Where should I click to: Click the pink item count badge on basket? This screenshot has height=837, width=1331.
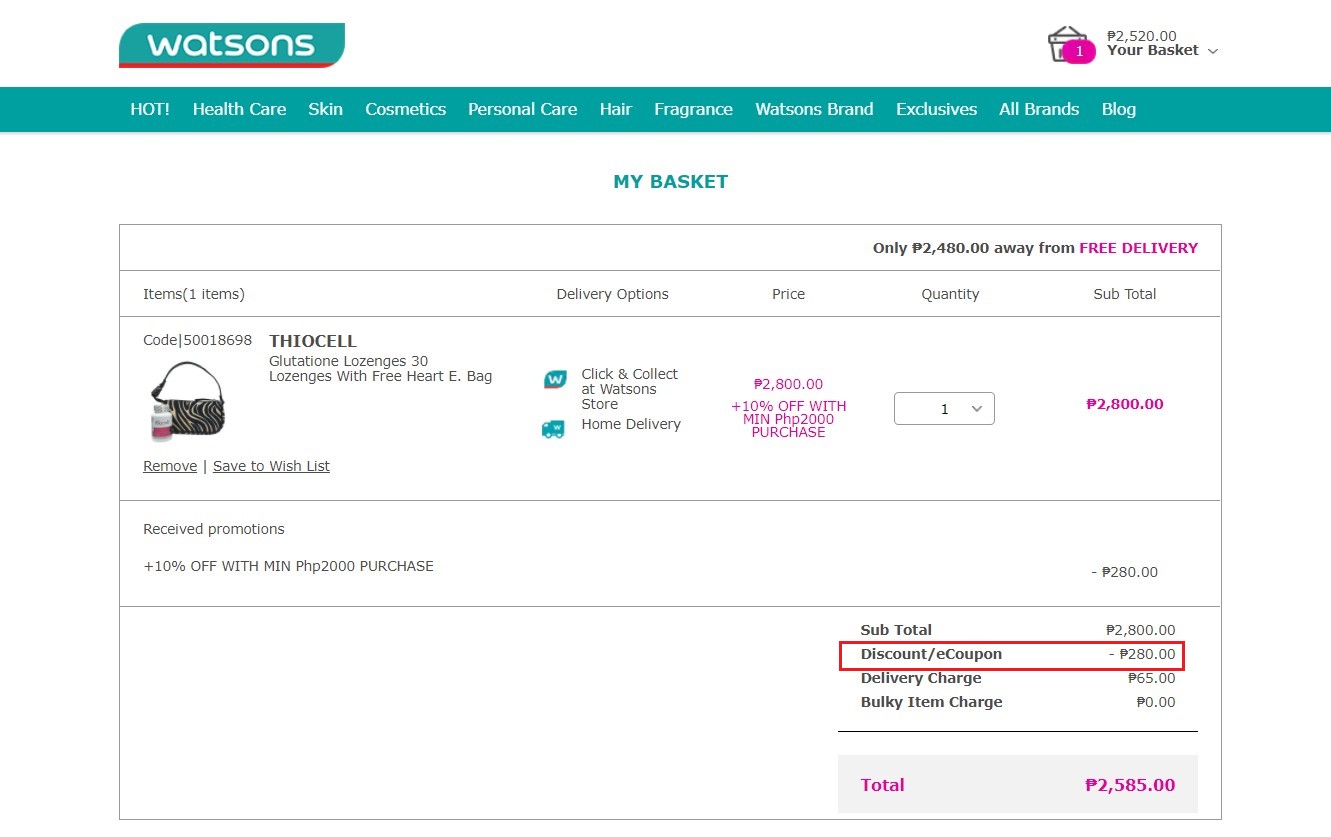1078,51
